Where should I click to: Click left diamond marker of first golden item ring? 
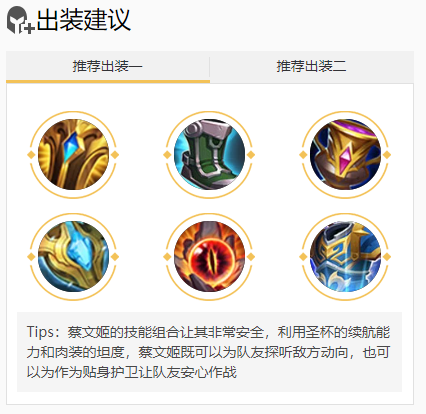click(x=31, y=155)
